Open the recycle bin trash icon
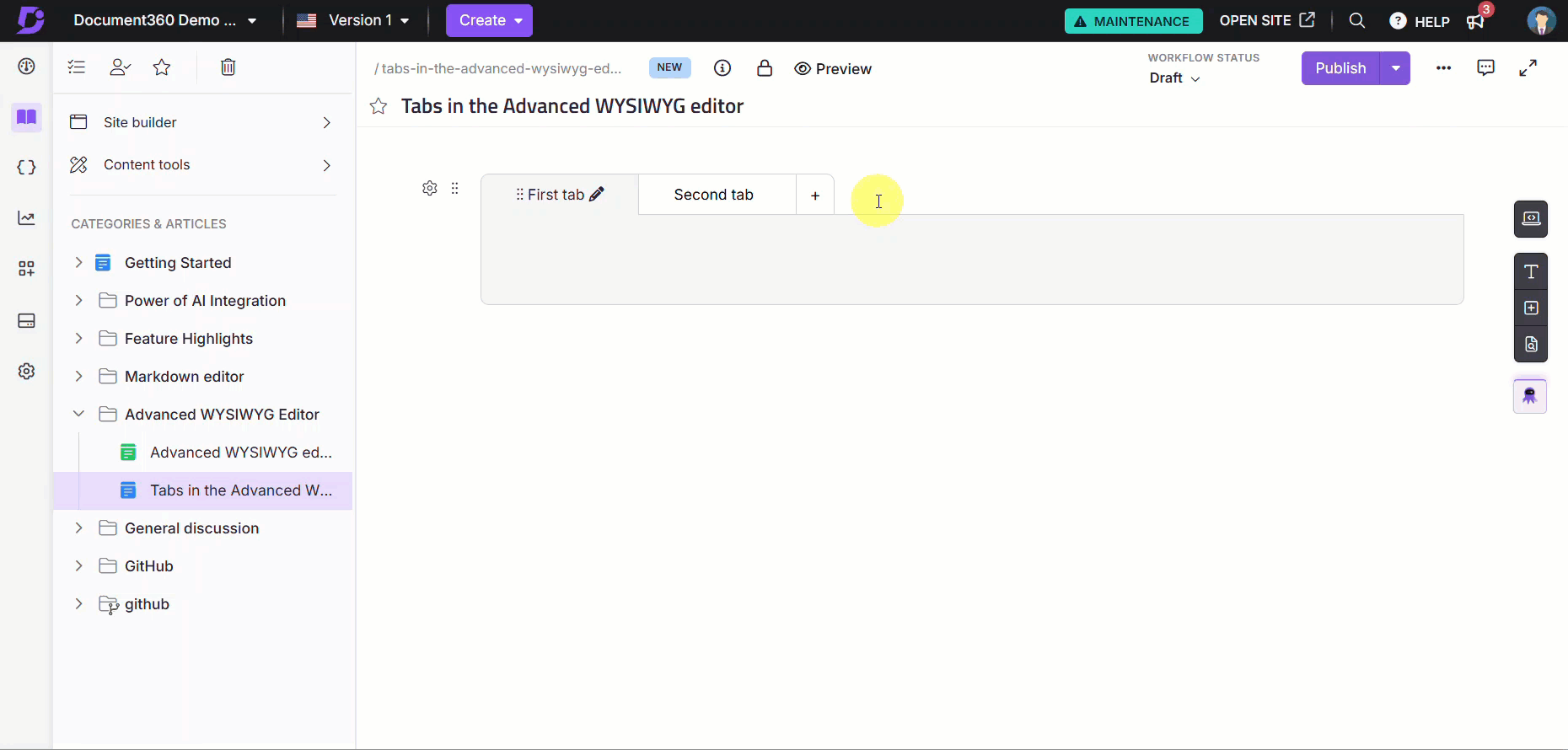 (228, 67)
